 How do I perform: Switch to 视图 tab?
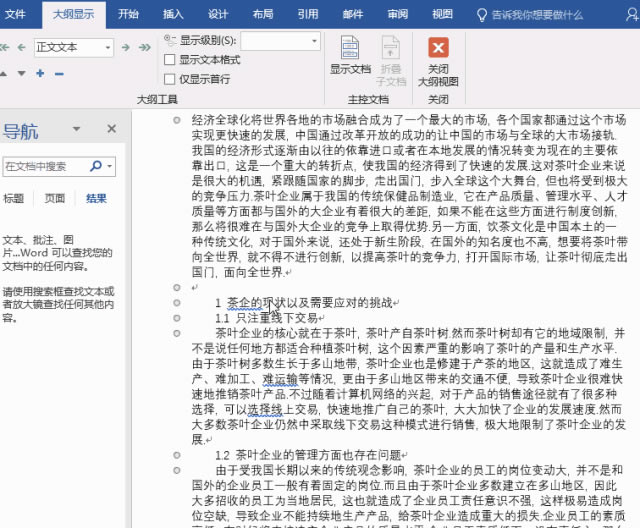[442, 15]
